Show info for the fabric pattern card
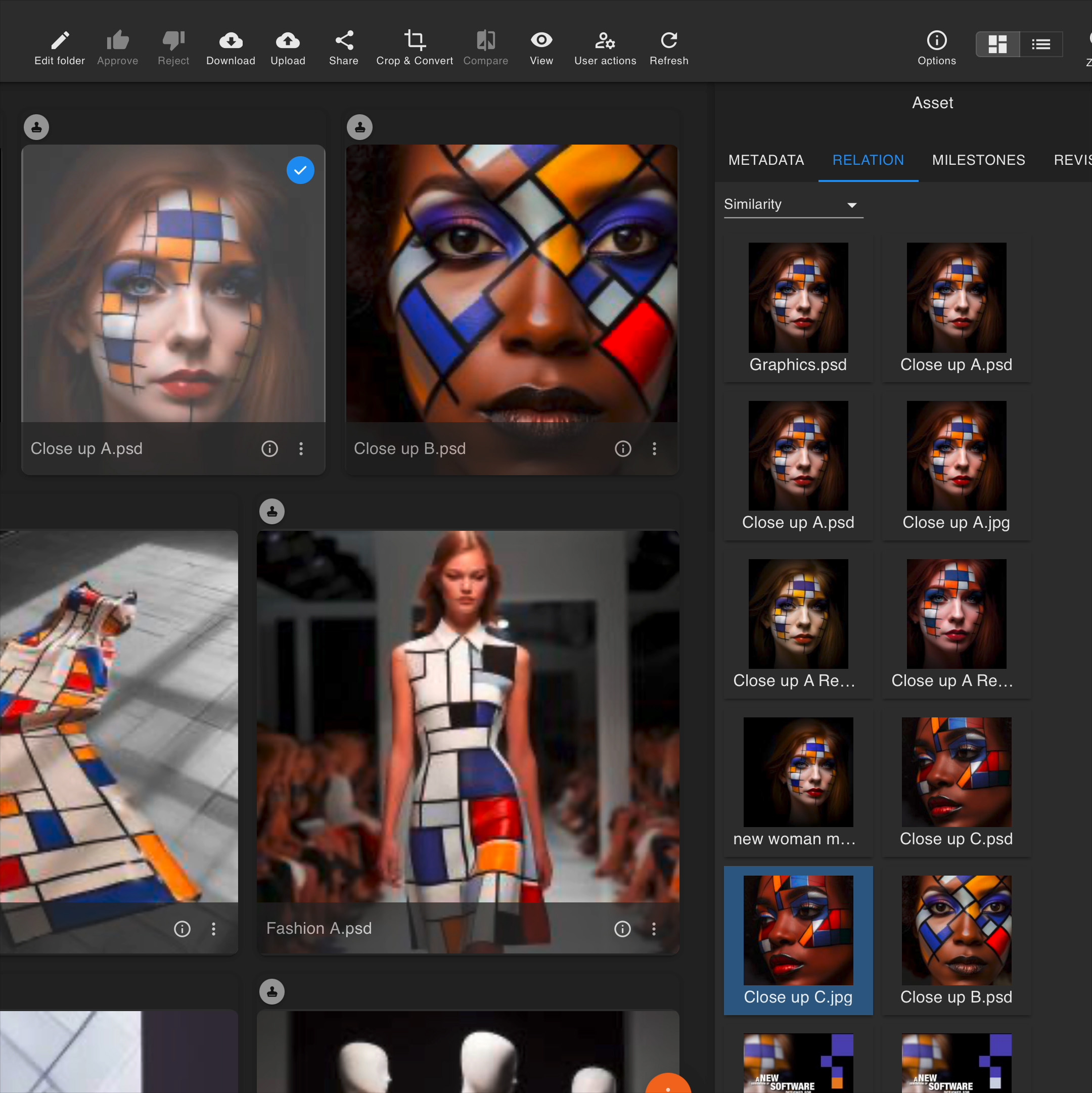 click(x=182, y=928)
